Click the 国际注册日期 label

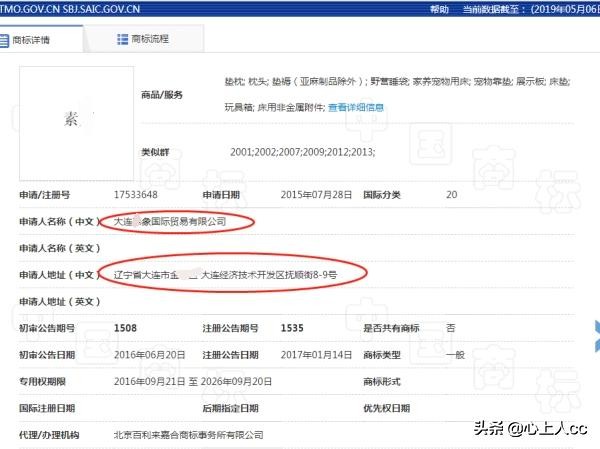point(47,408)
